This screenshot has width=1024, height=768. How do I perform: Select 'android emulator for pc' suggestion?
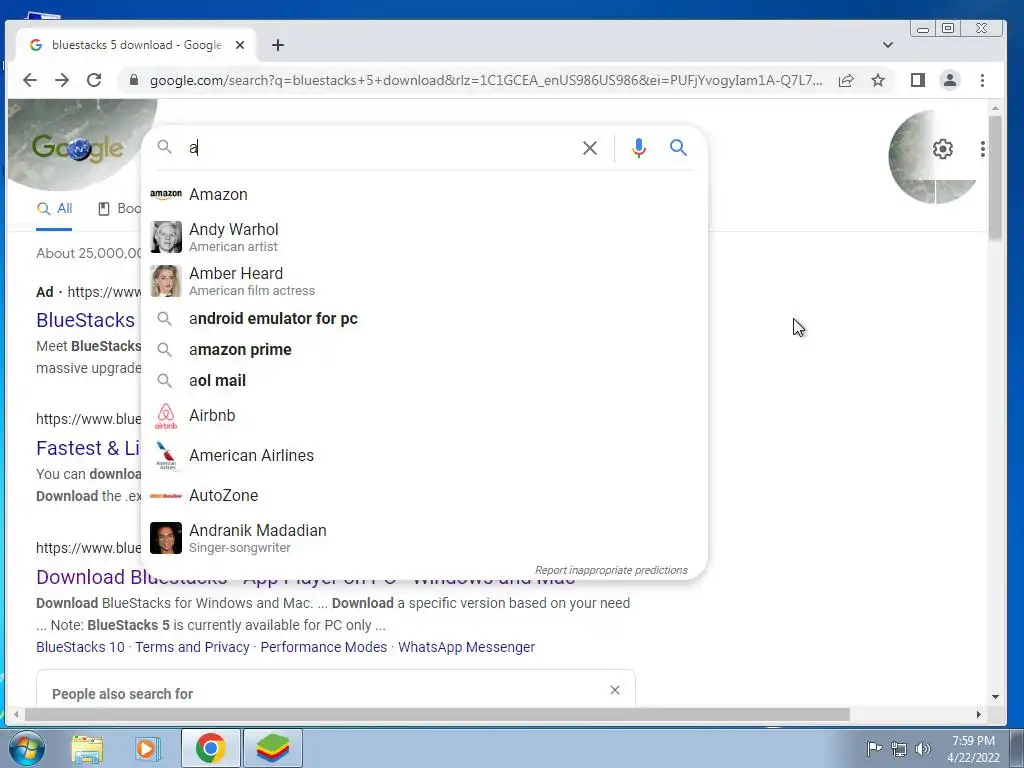tap(424, 319)
